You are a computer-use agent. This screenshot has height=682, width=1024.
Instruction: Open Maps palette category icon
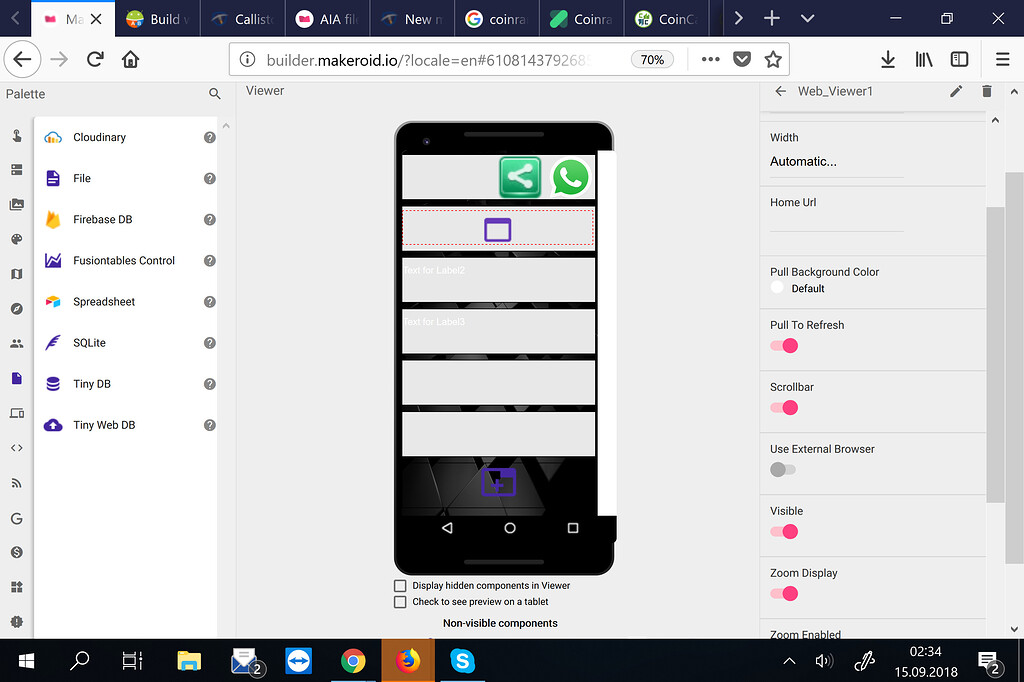coord(17,274)
